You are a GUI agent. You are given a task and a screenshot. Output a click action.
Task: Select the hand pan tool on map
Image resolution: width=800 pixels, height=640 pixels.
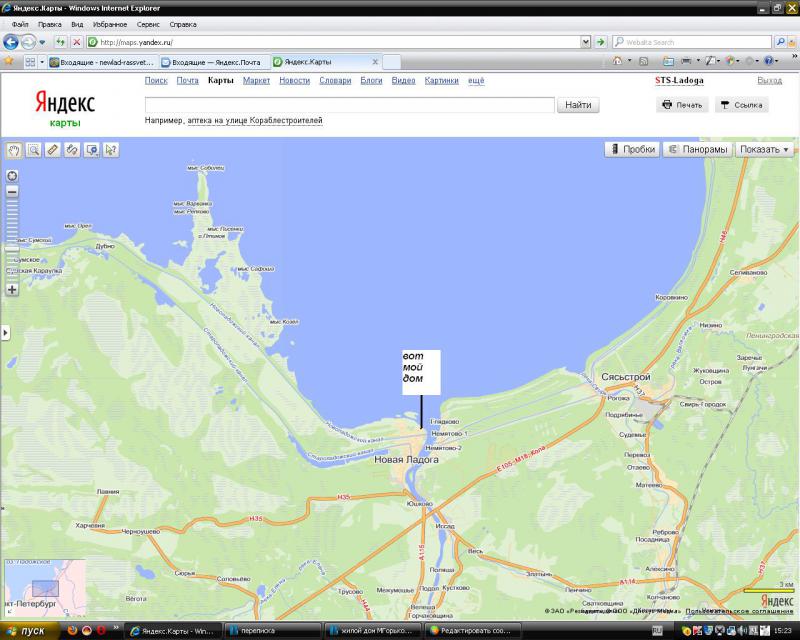[x=14, y=150]
